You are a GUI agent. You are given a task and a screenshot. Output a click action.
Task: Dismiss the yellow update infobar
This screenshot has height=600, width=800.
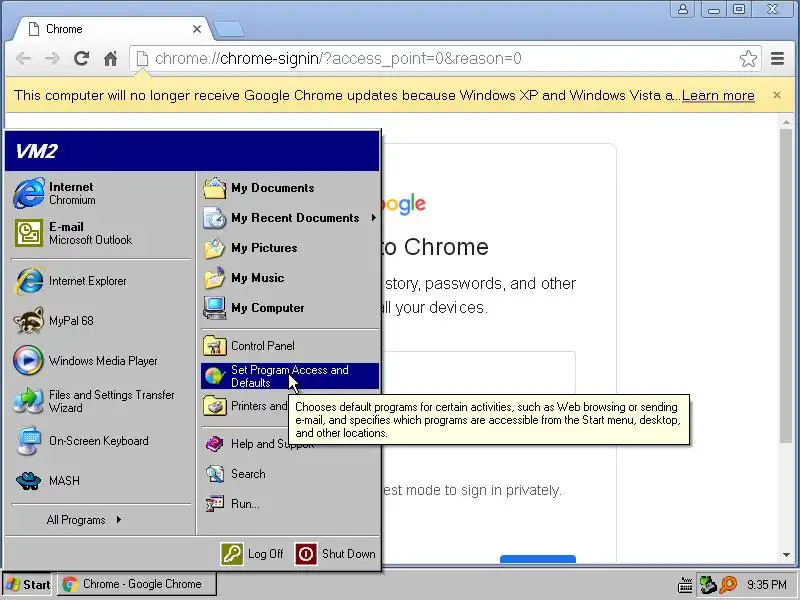click(x=777, y=95)
